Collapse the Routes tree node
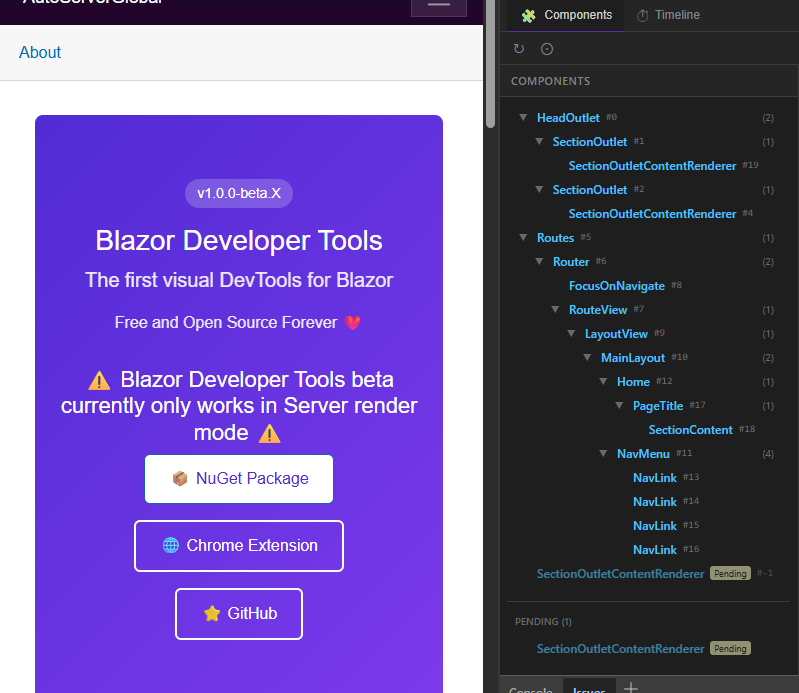 coord(523,237)
